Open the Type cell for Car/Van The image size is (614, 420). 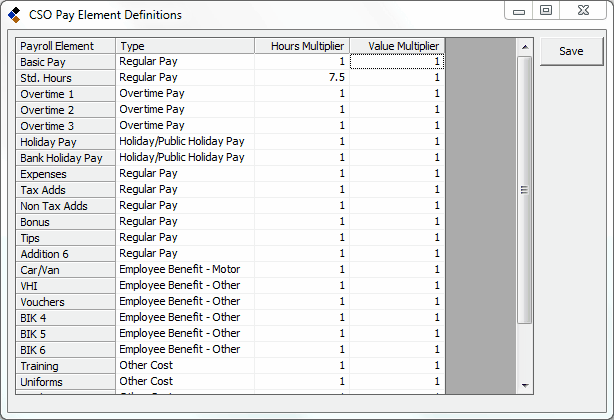point(178,270)
